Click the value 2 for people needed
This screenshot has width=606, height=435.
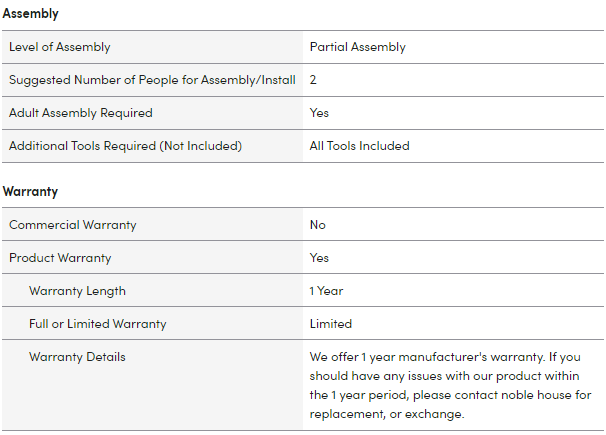point(313,80)
